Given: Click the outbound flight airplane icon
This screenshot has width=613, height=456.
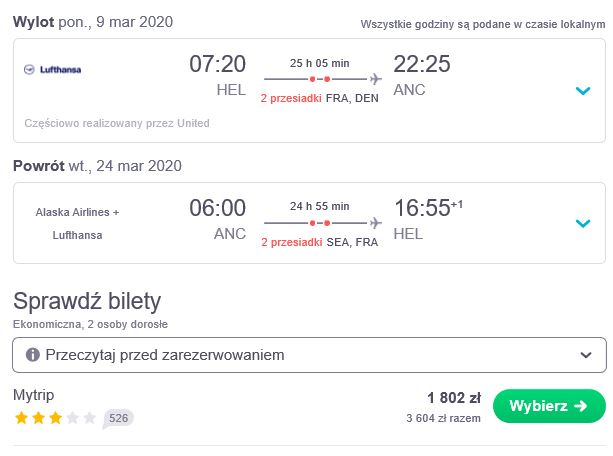Looking at the screenshot, I should click(x=376, y=79).
